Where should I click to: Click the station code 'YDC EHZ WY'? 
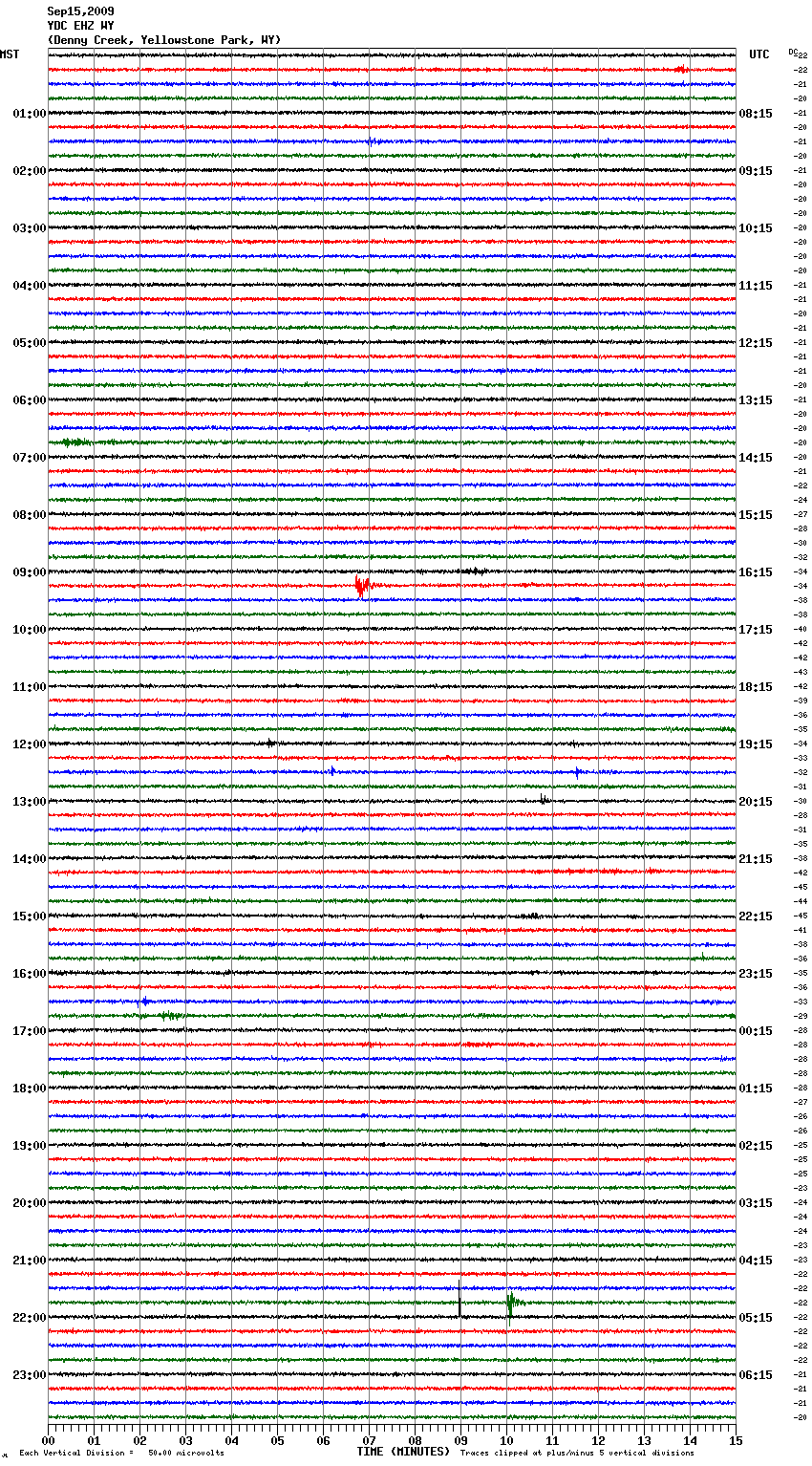pos(80,26)
